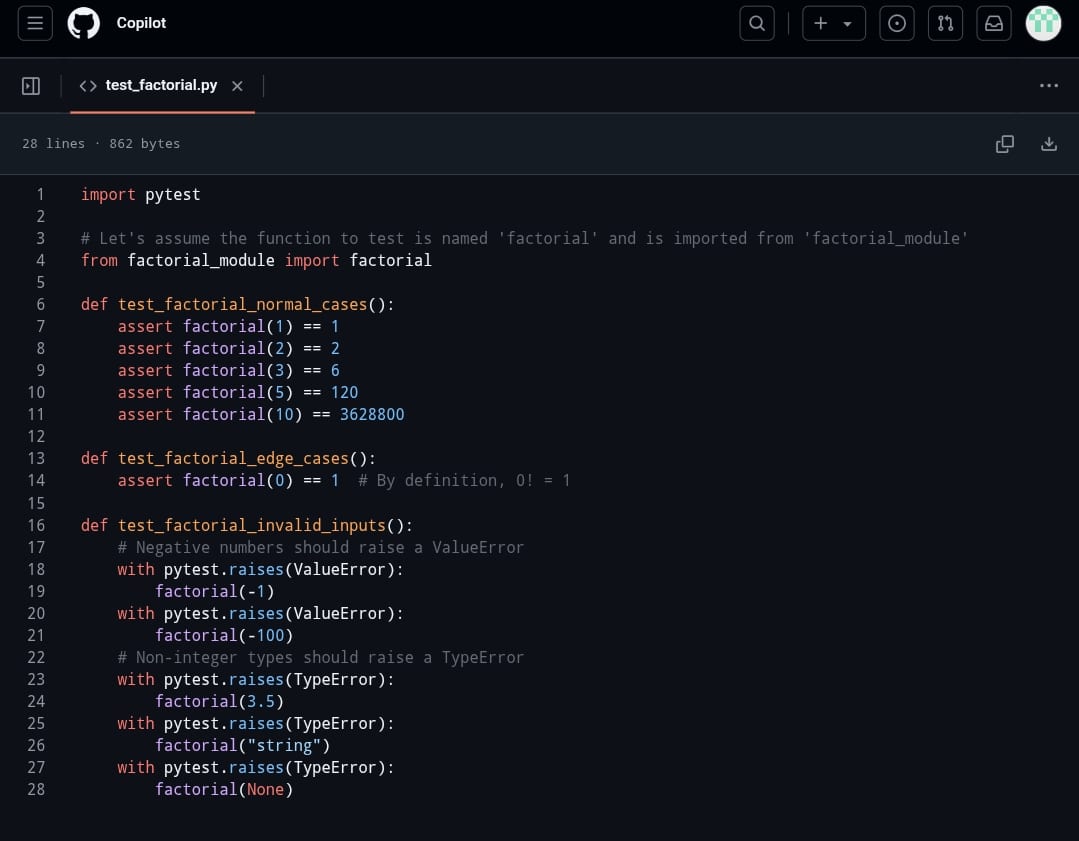
Task: Click the '28 lines · 862 bytes' text
Action: (x=101, y=144)
